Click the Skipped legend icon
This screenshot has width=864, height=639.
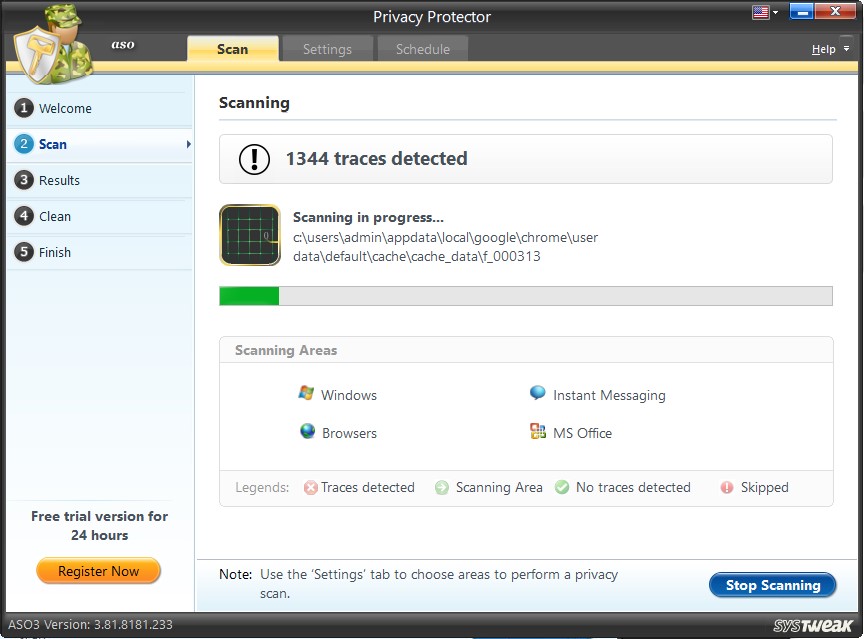[x=725, y=488]
